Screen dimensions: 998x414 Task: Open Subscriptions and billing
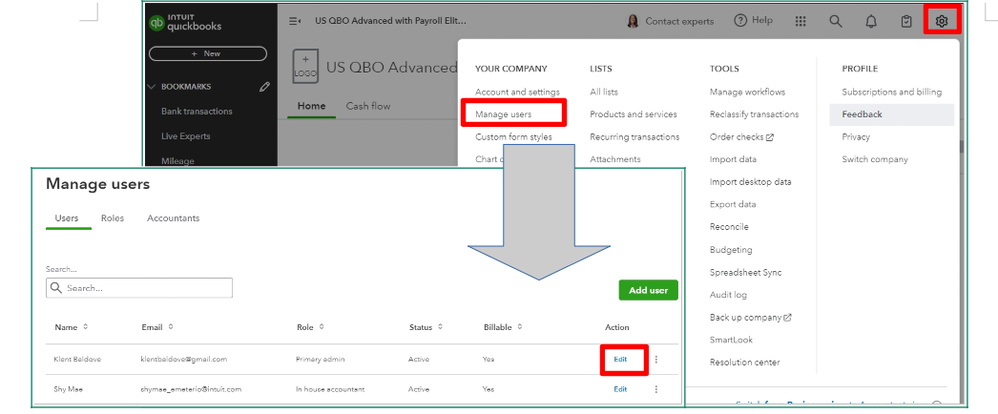[x=892, y=92]
